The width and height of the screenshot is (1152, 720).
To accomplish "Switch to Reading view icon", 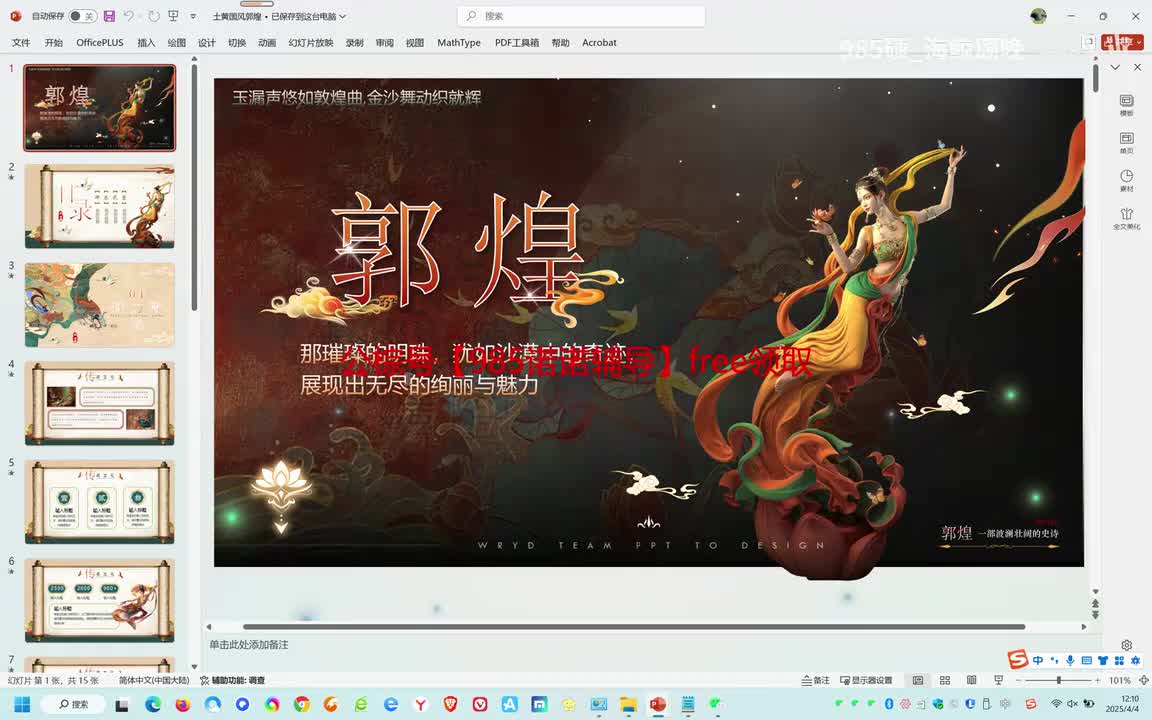I will 971,680.
